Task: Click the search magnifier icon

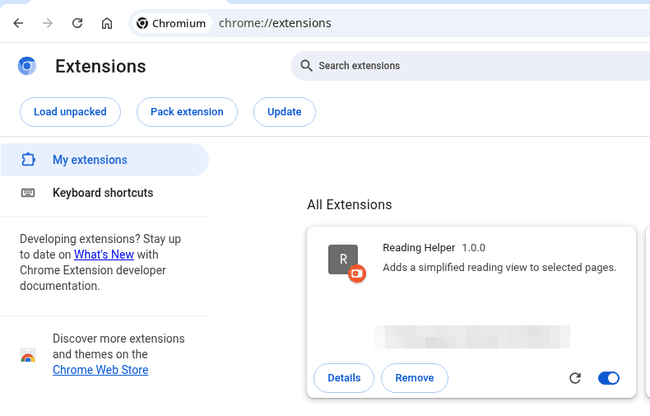Action: 306,65
